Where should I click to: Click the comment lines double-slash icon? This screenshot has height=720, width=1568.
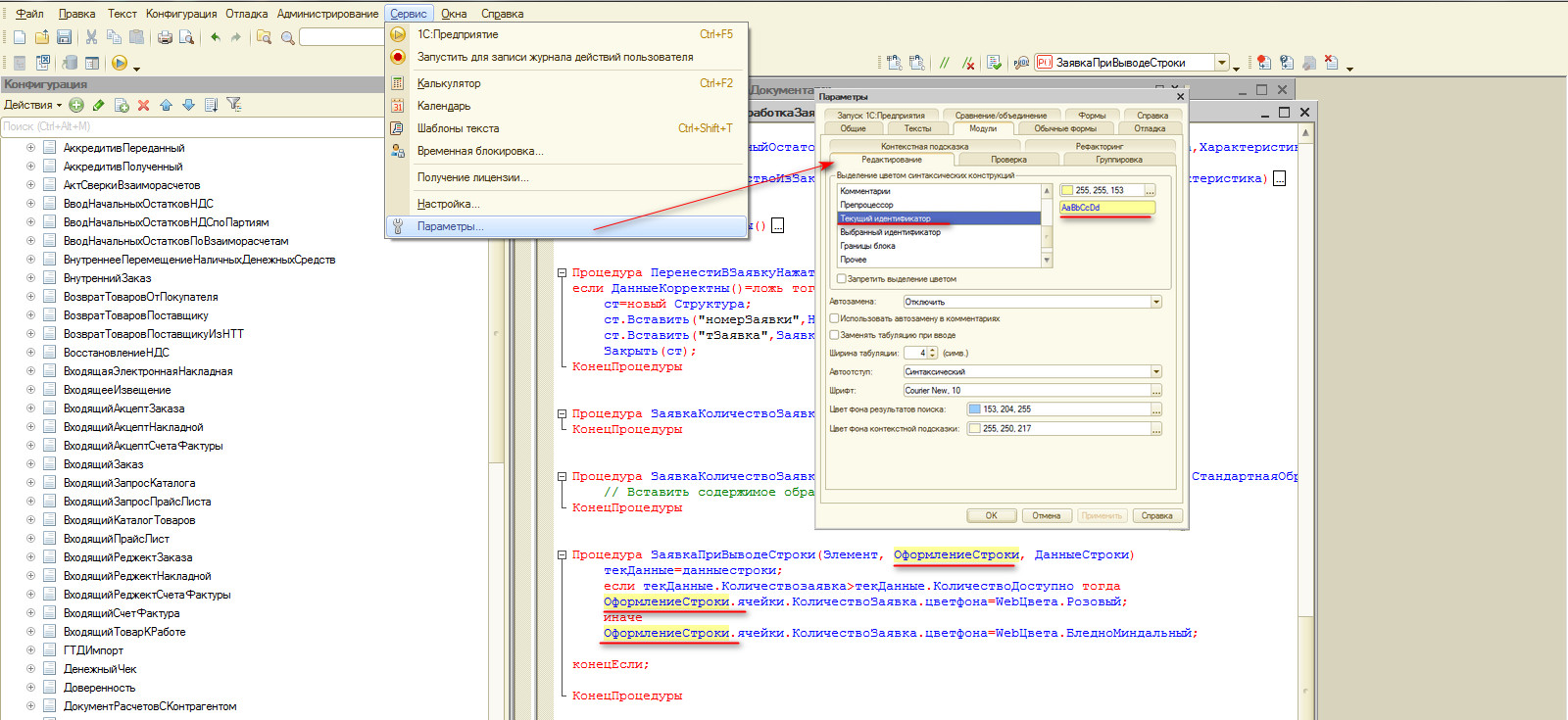click(x=944, y=63)
